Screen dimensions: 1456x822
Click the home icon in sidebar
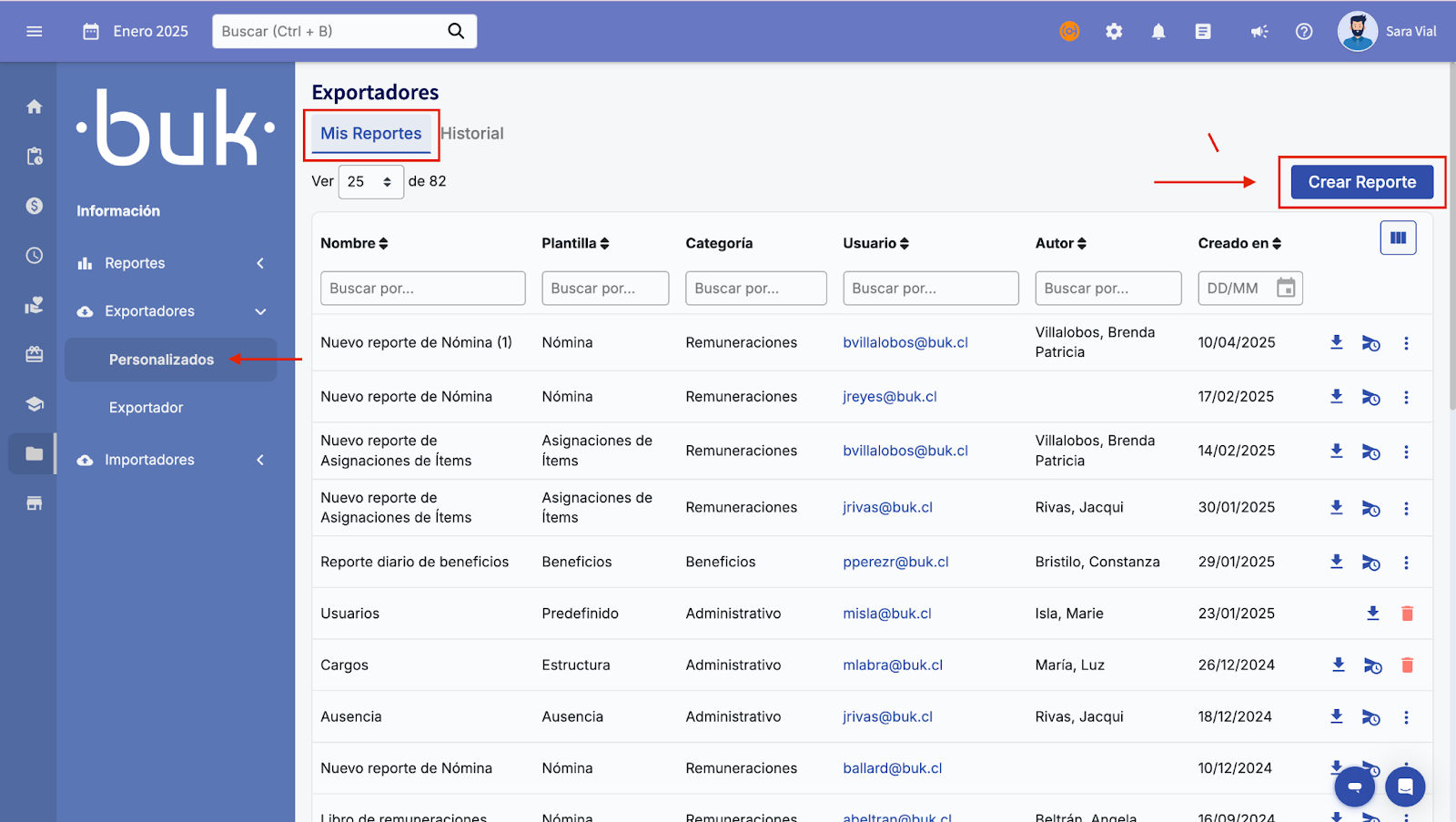[35, 107]
